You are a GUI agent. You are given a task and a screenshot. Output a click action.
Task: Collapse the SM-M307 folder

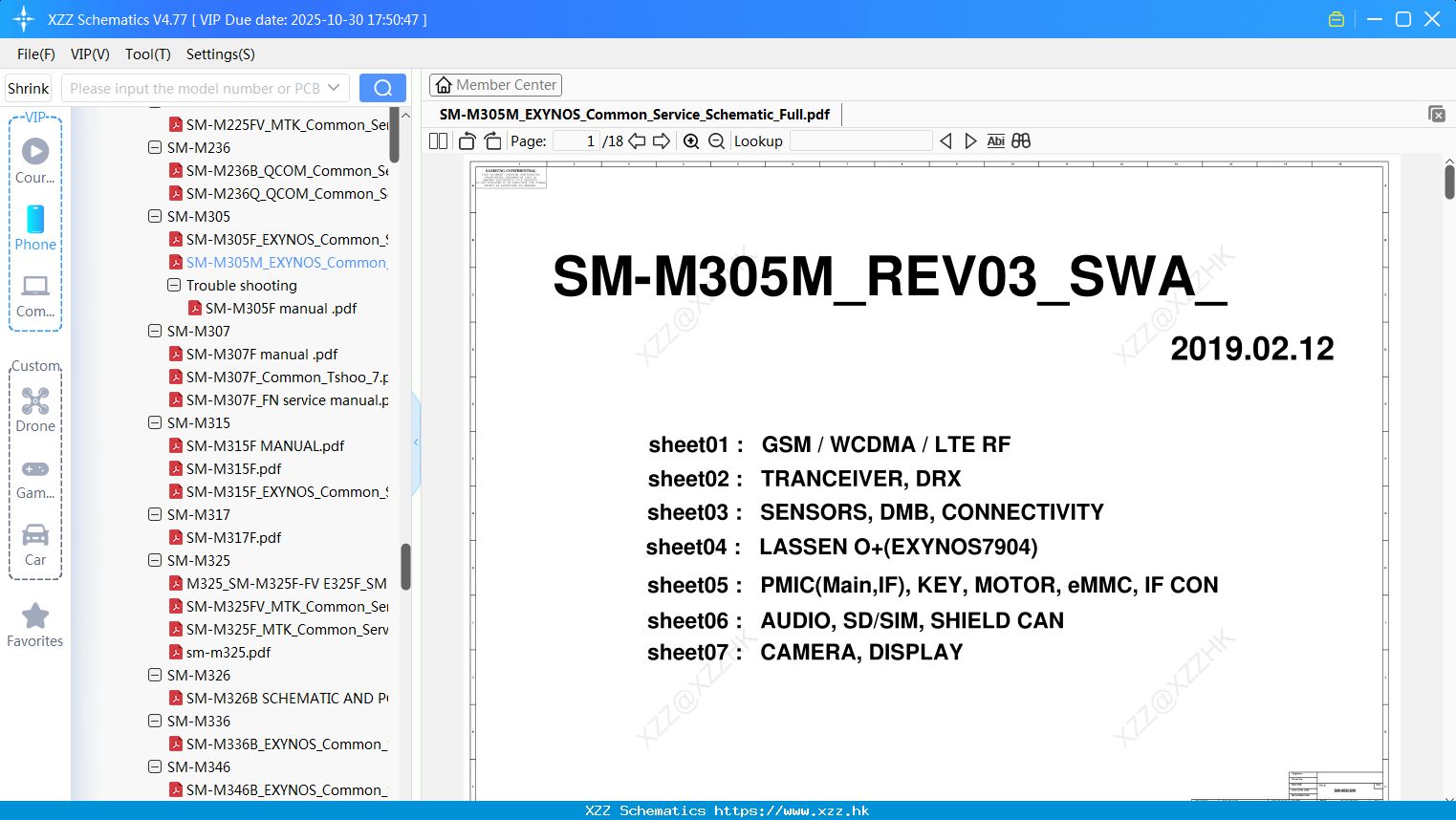[155, 331]
